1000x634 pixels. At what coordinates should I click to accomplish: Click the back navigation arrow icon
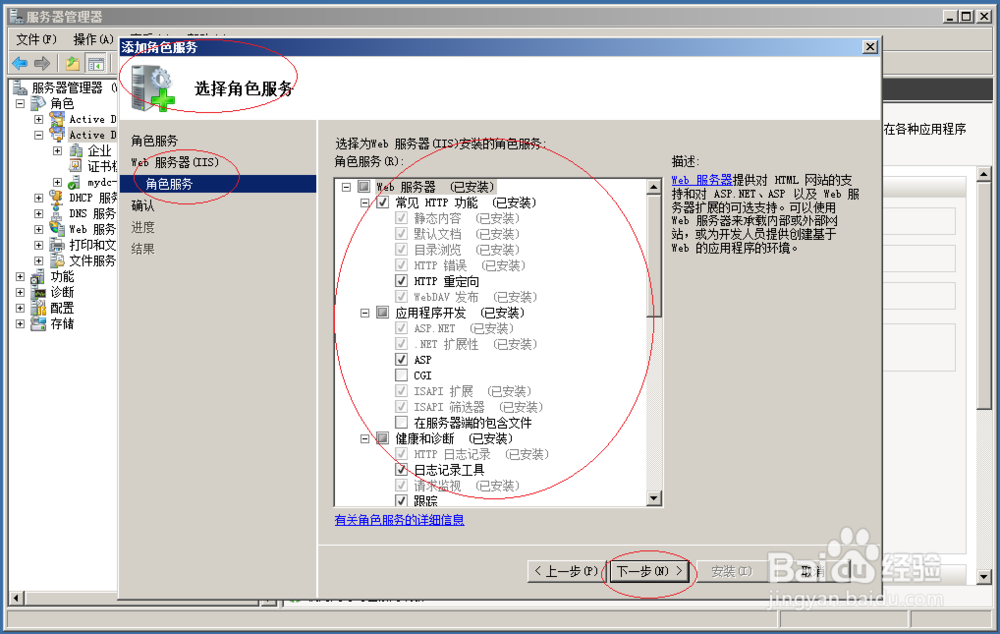(21, 63)
